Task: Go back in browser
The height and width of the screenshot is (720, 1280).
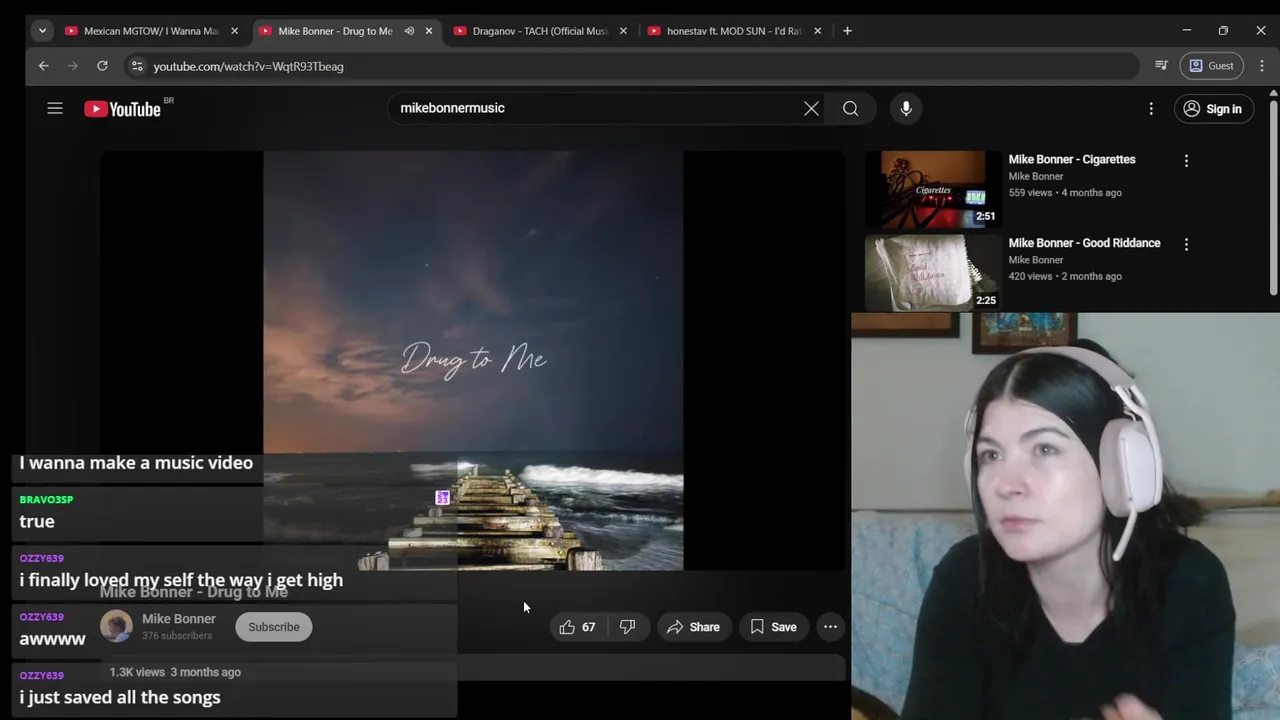Action: pos(44,66)
